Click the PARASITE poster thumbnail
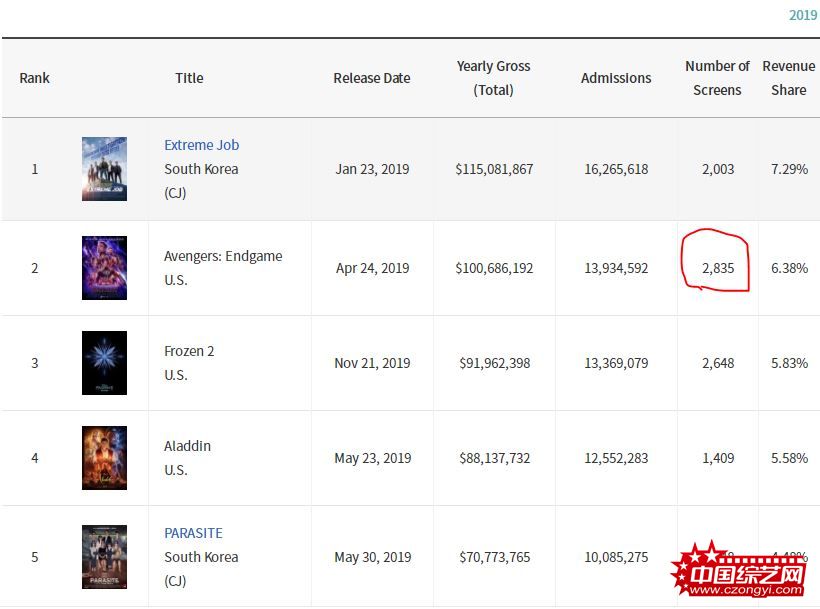Viewport: 820px width, 609px height. 104,557
